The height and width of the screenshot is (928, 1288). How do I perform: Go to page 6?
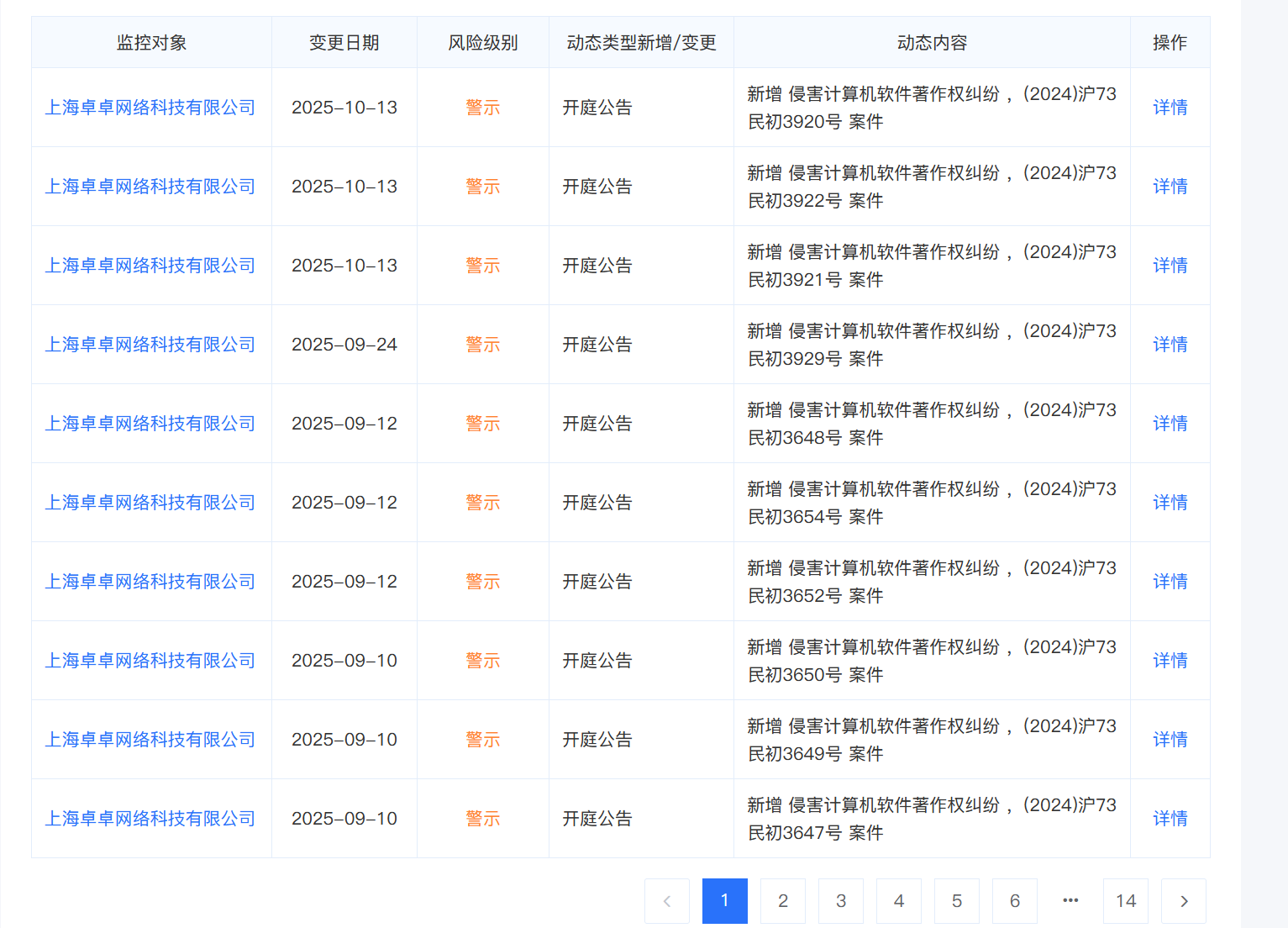pos(1014,900)
